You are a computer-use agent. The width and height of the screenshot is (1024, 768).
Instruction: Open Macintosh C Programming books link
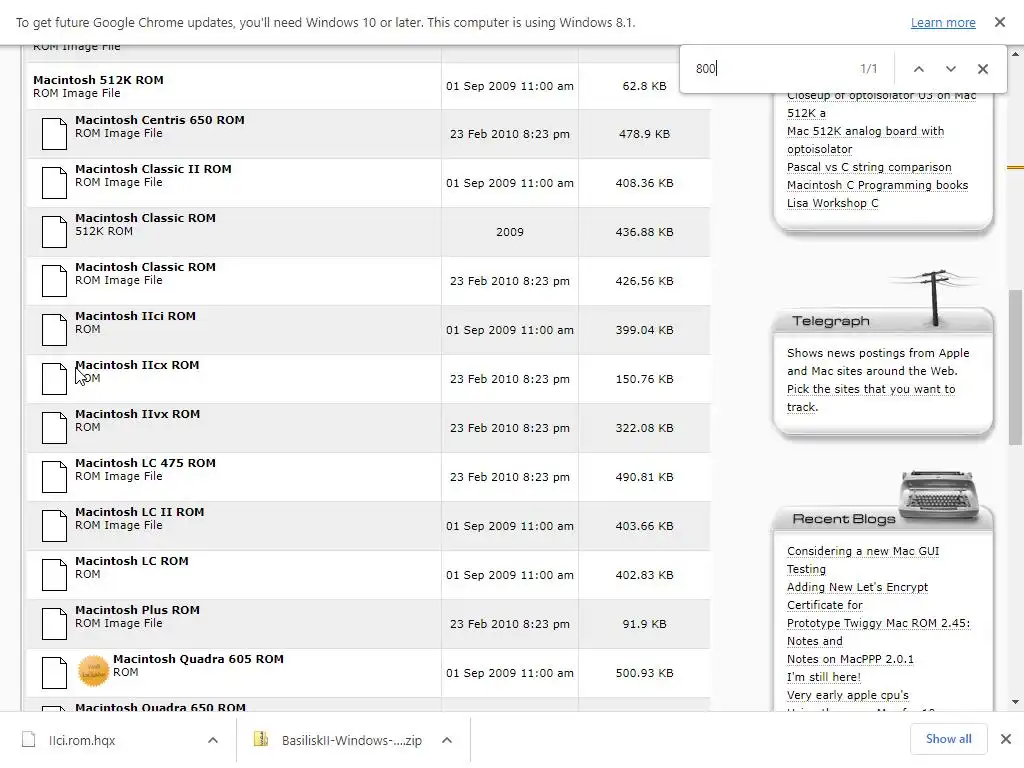point(878,185)
